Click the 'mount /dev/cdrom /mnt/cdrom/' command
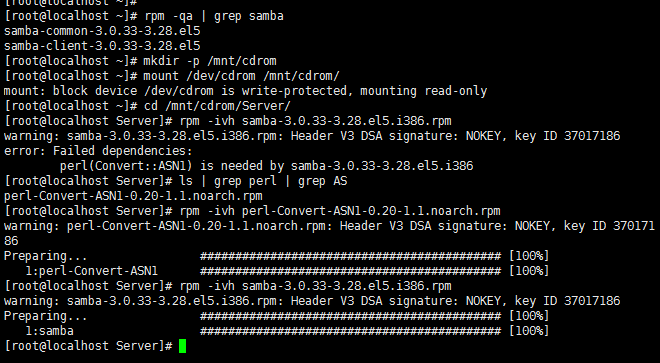660x363 pixels. click(242, 76)
